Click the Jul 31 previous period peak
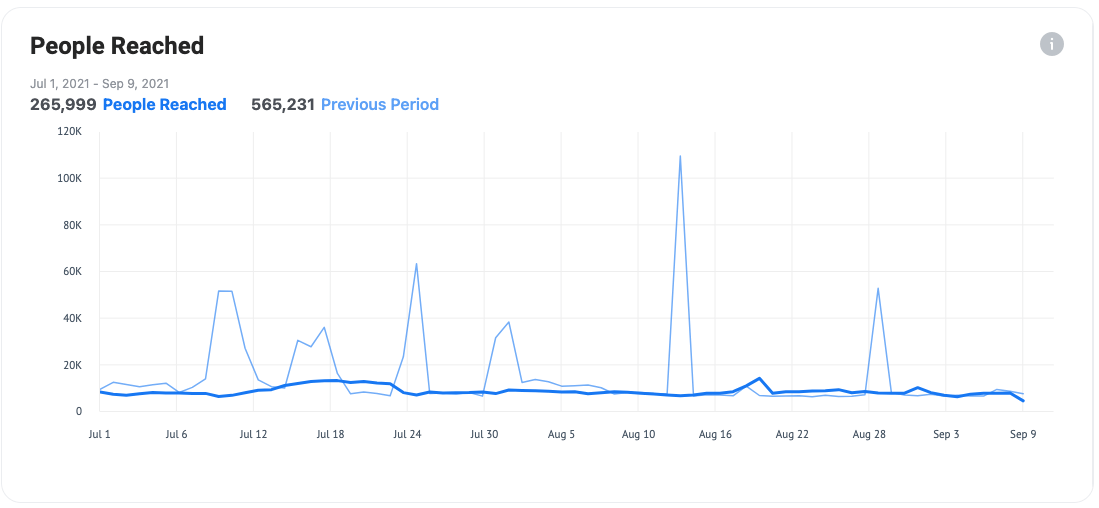Image resolution: width=1099 pixels, height=508 pixels. click(x=508, y=322)
